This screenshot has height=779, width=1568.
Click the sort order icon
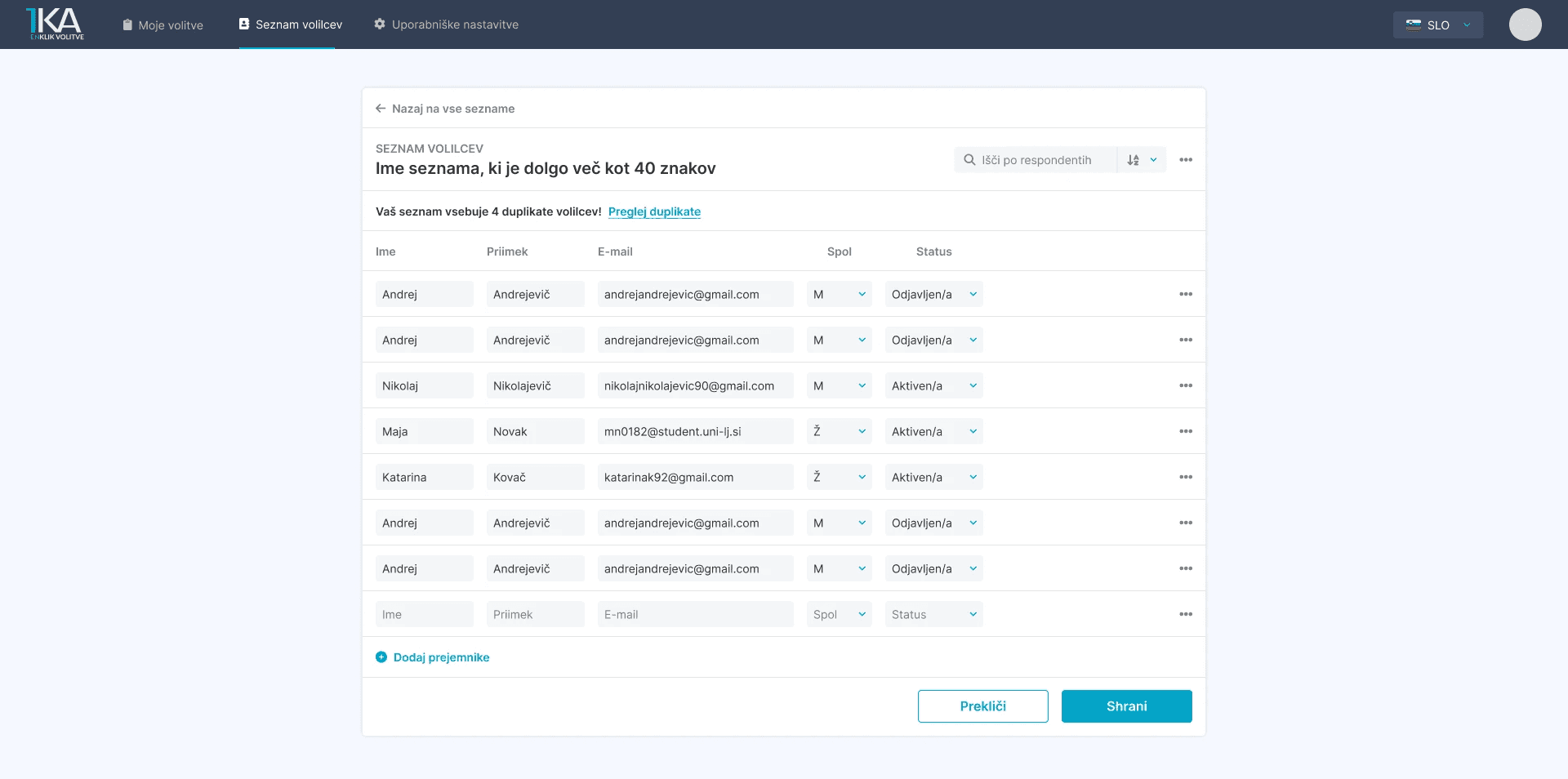(1133, 160)
